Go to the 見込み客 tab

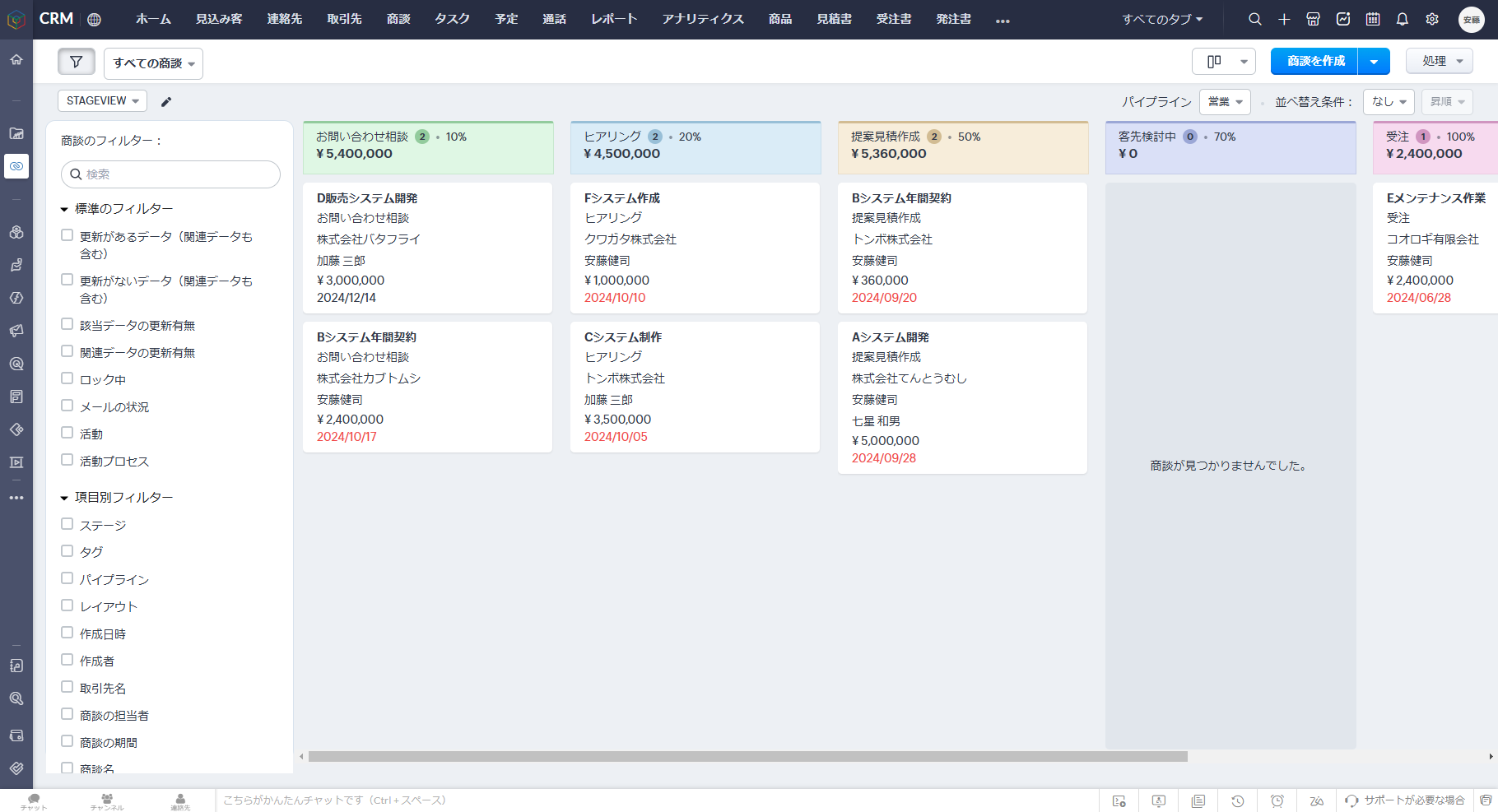pyautogui.click(x=219, y=19)
